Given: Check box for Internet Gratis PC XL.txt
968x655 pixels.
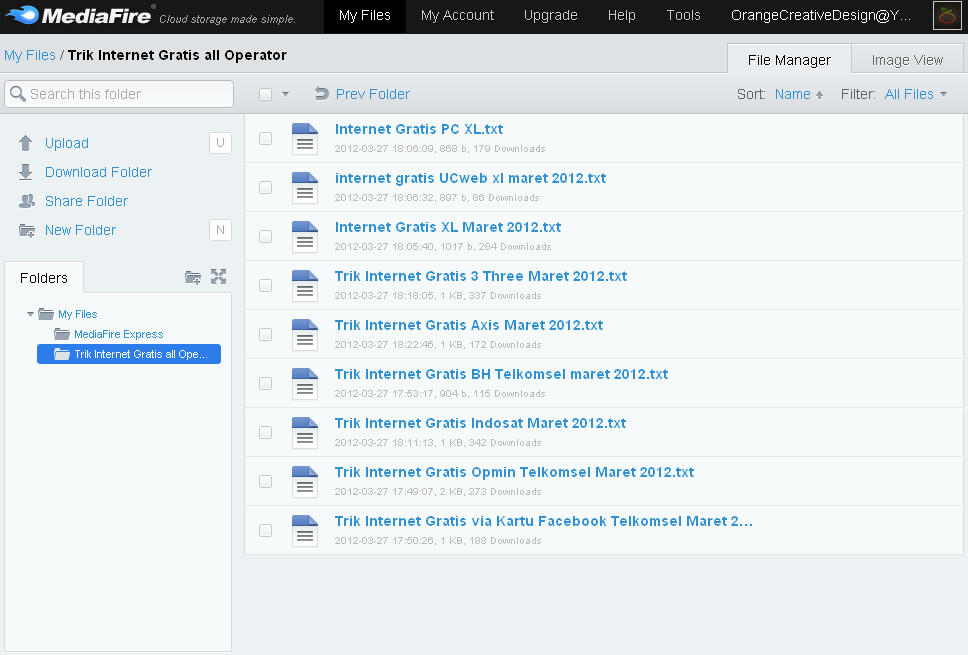Looking at the screenshot, I should point(265,138).
